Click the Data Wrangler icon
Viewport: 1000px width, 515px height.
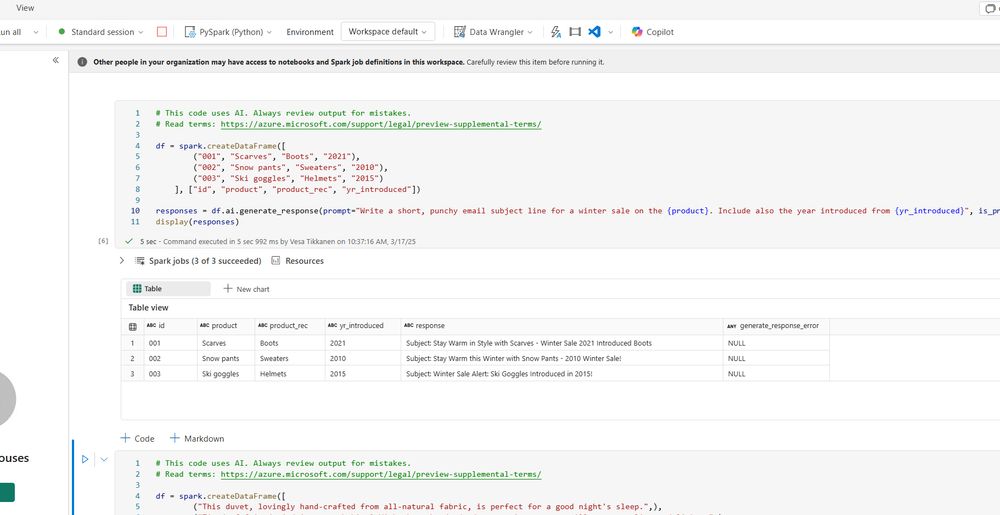[460, 32]
